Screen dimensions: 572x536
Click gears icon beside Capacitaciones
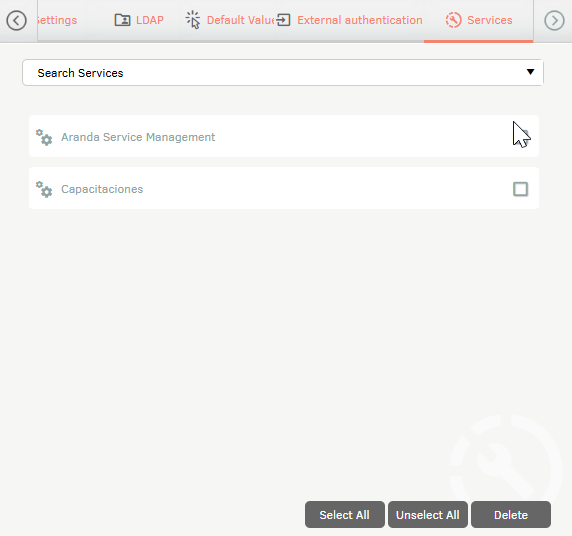point(44,189)
